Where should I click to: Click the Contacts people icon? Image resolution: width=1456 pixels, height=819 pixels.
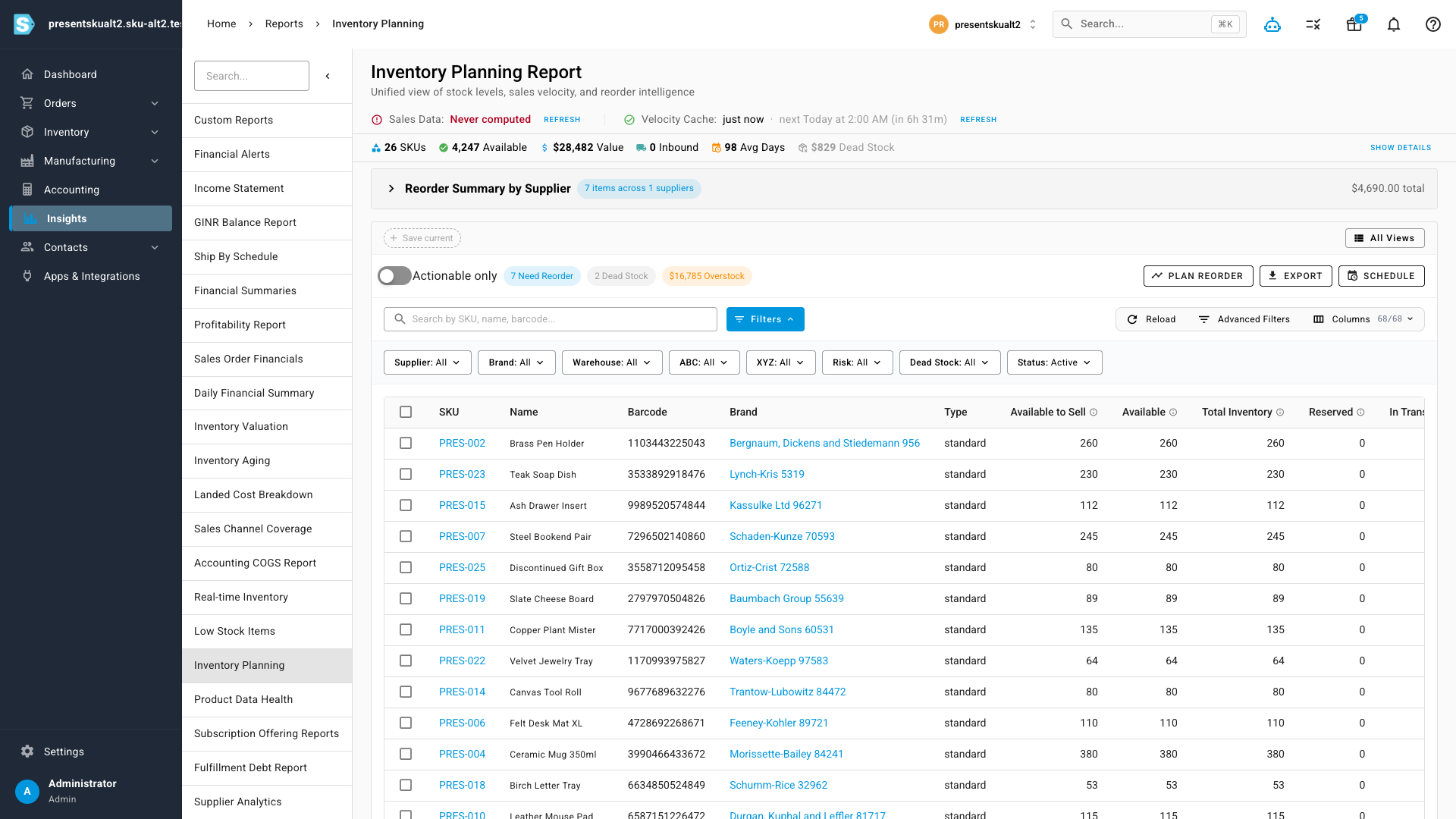tap(27, 247)
